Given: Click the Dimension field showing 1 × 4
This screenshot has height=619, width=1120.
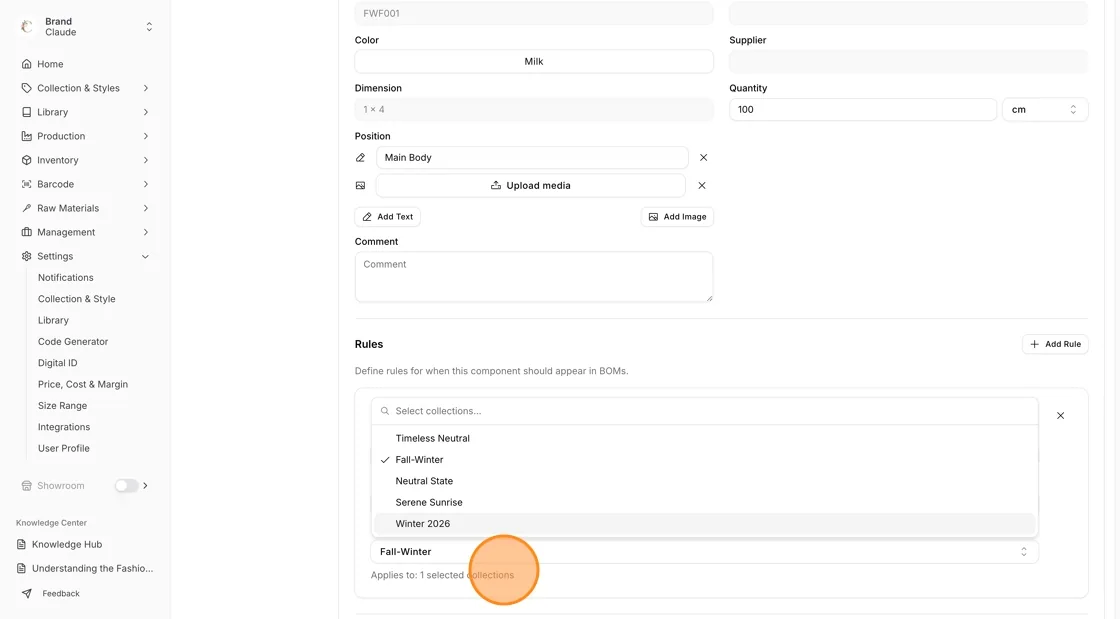Looking at the screenshot, I should click(x=534, y=109).
